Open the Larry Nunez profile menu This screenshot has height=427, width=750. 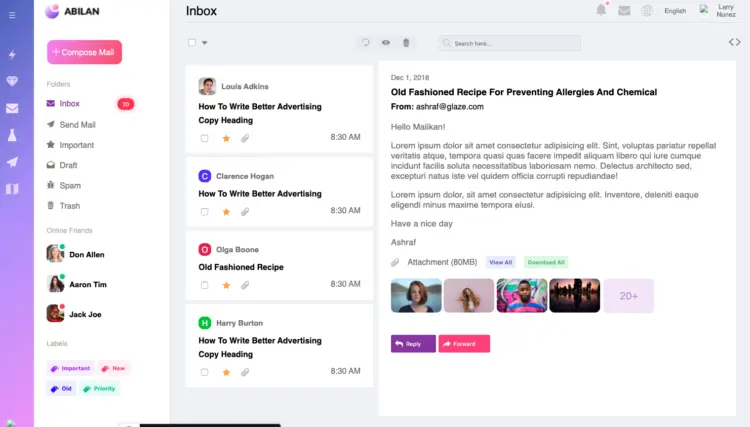tap(722, 11)
